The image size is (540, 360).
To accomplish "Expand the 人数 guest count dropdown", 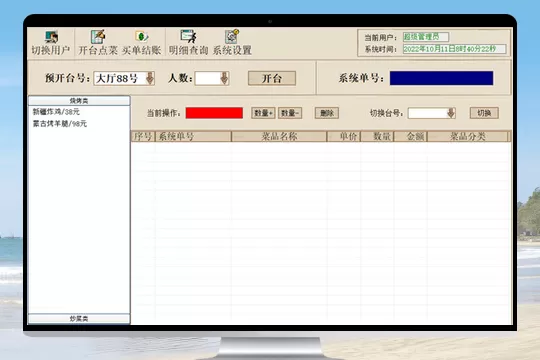I will click(224, 79).
